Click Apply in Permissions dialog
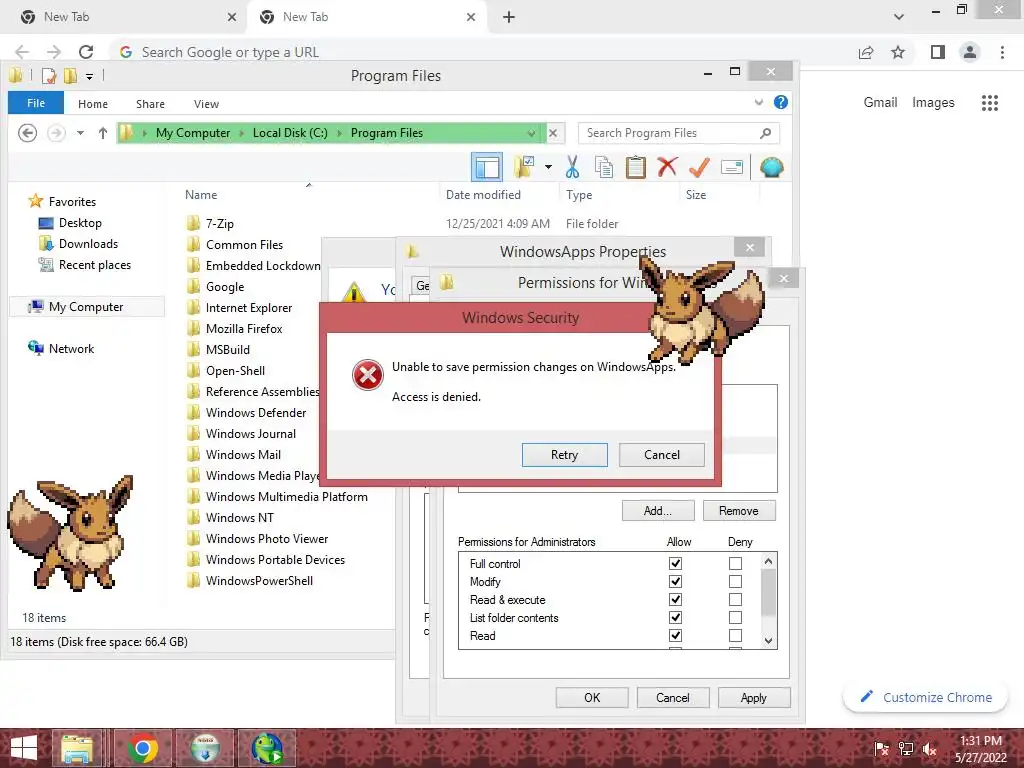This screenshot has width=1024, height=768. (x=754, y=697)
